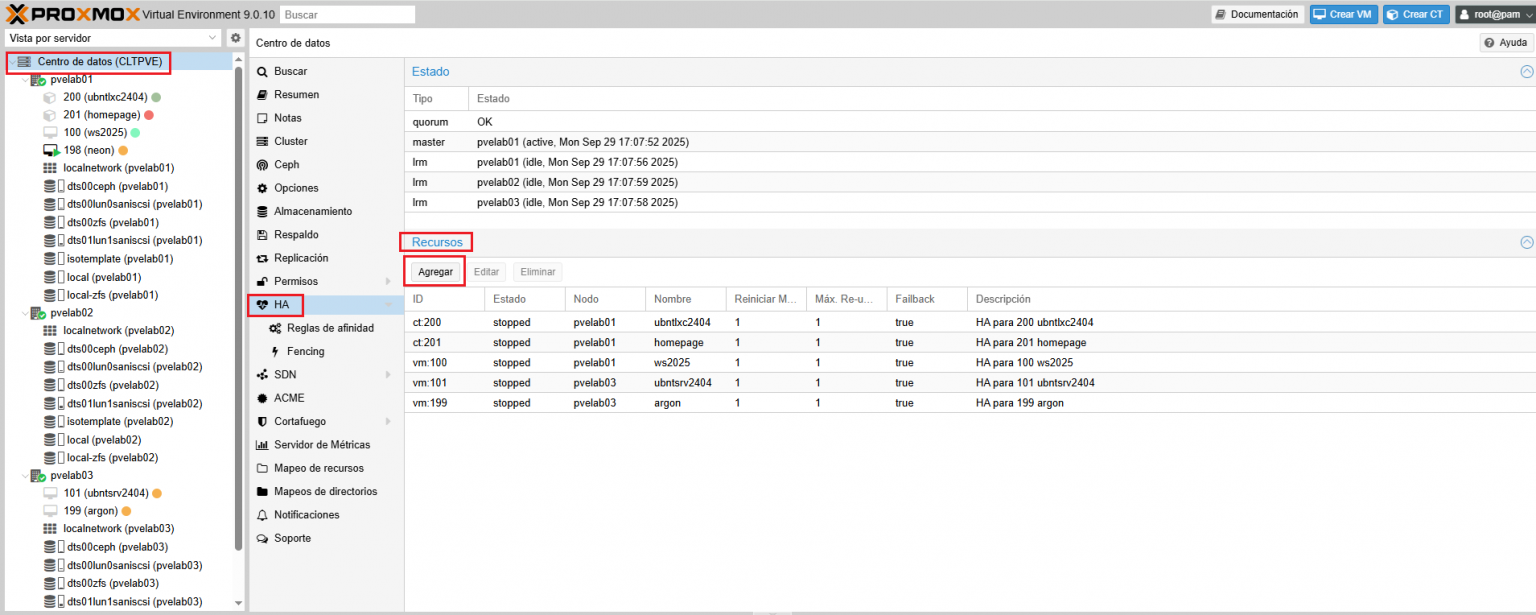Click the Replicación arrows icon

(x=262, y=258)
